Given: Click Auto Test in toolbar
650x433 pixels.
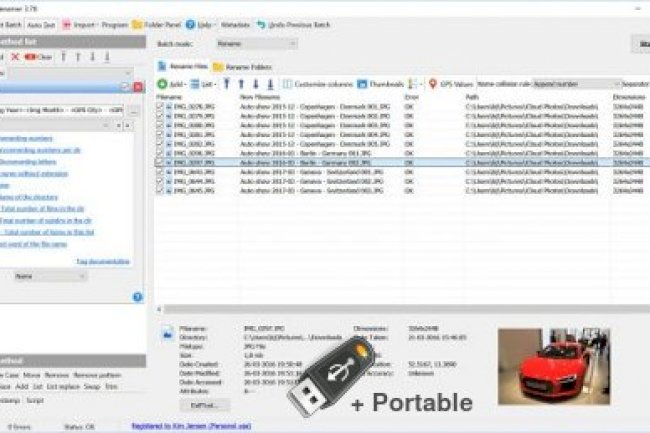Looking at the screenshot, I should (x=41, y=25).
